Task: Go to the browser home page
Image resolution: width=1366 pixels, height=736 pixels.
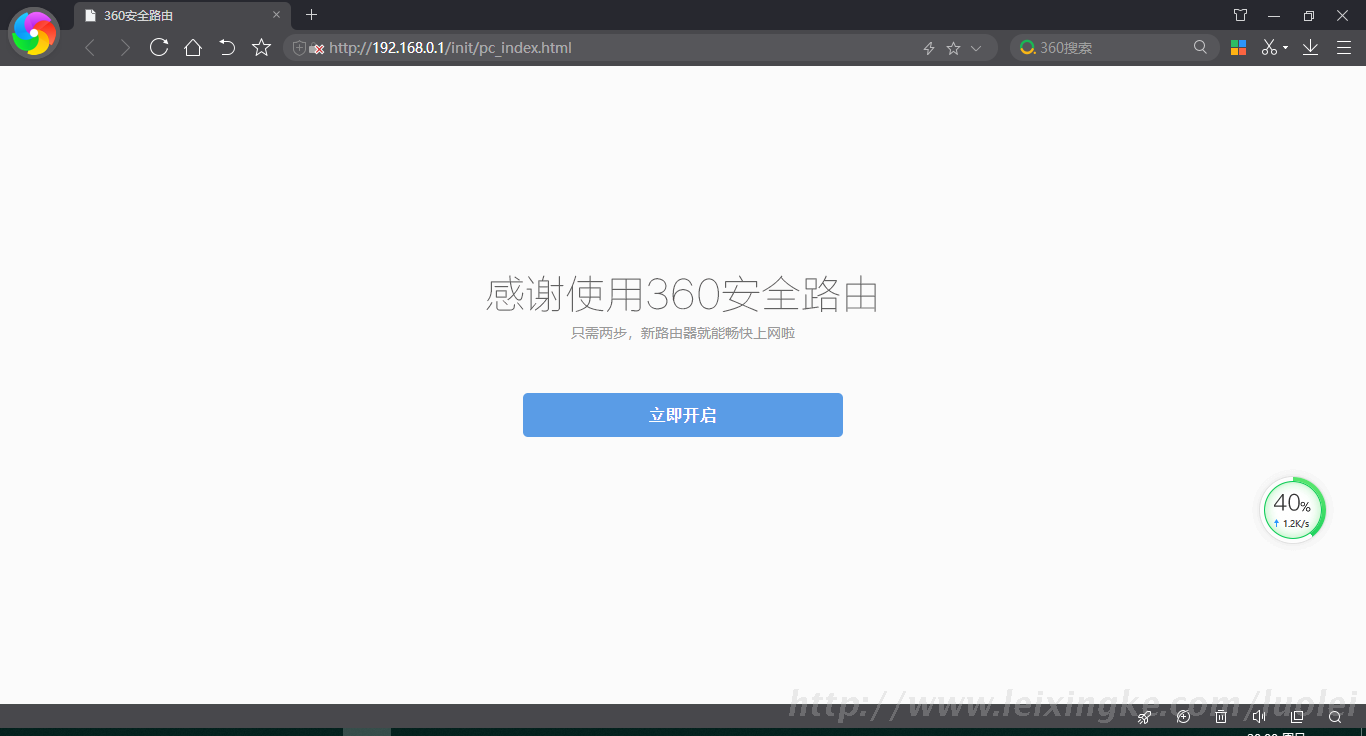Action: 193,47
